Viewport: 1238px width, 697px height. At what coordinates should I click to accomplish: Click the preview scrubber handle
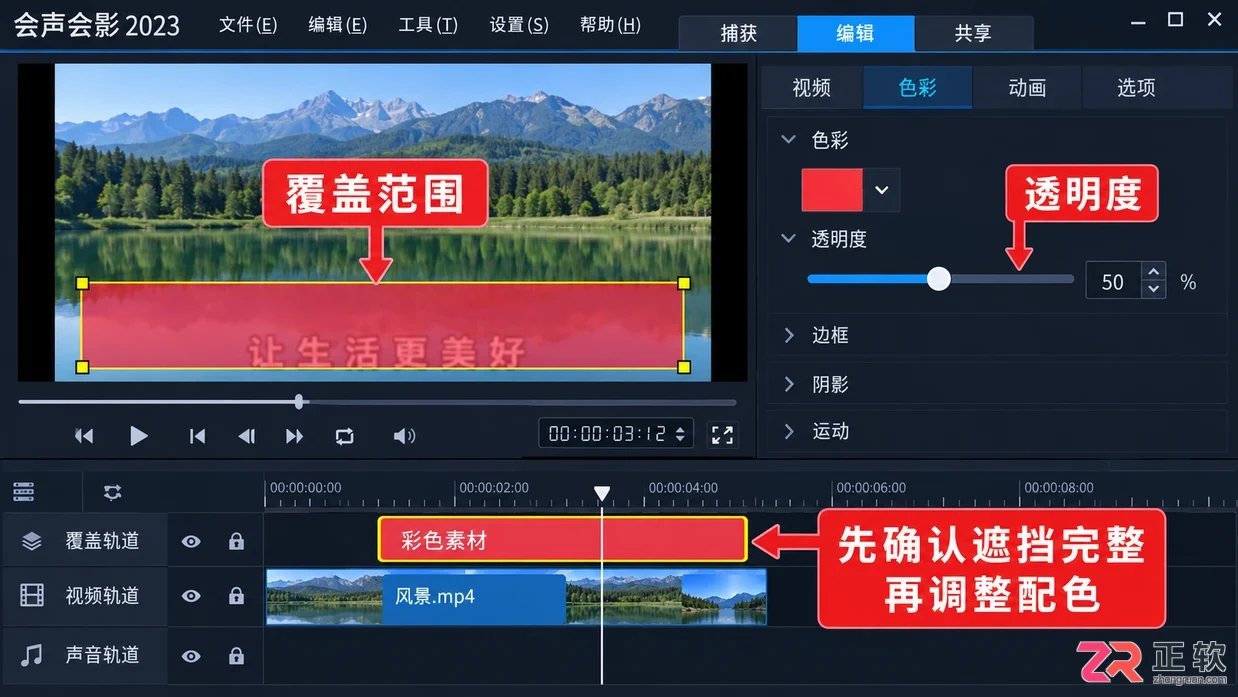pyautogui.click(x=299, y=402)
